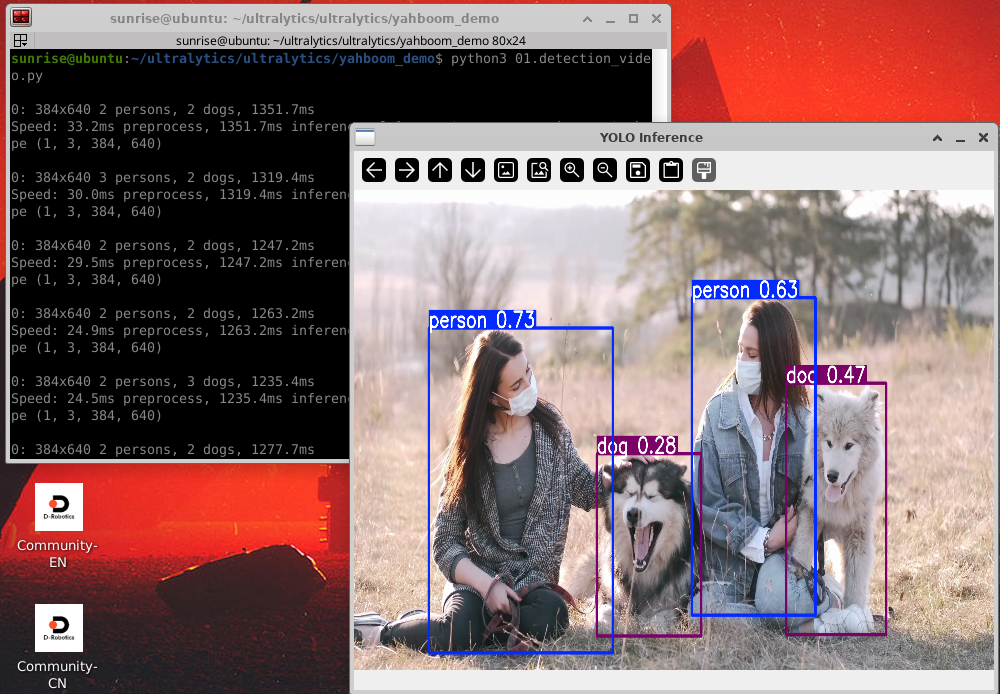1000x694 pixels.
Task: Click the terminal line ending in 1351.7ms
Action: click(x=163, y=110)
